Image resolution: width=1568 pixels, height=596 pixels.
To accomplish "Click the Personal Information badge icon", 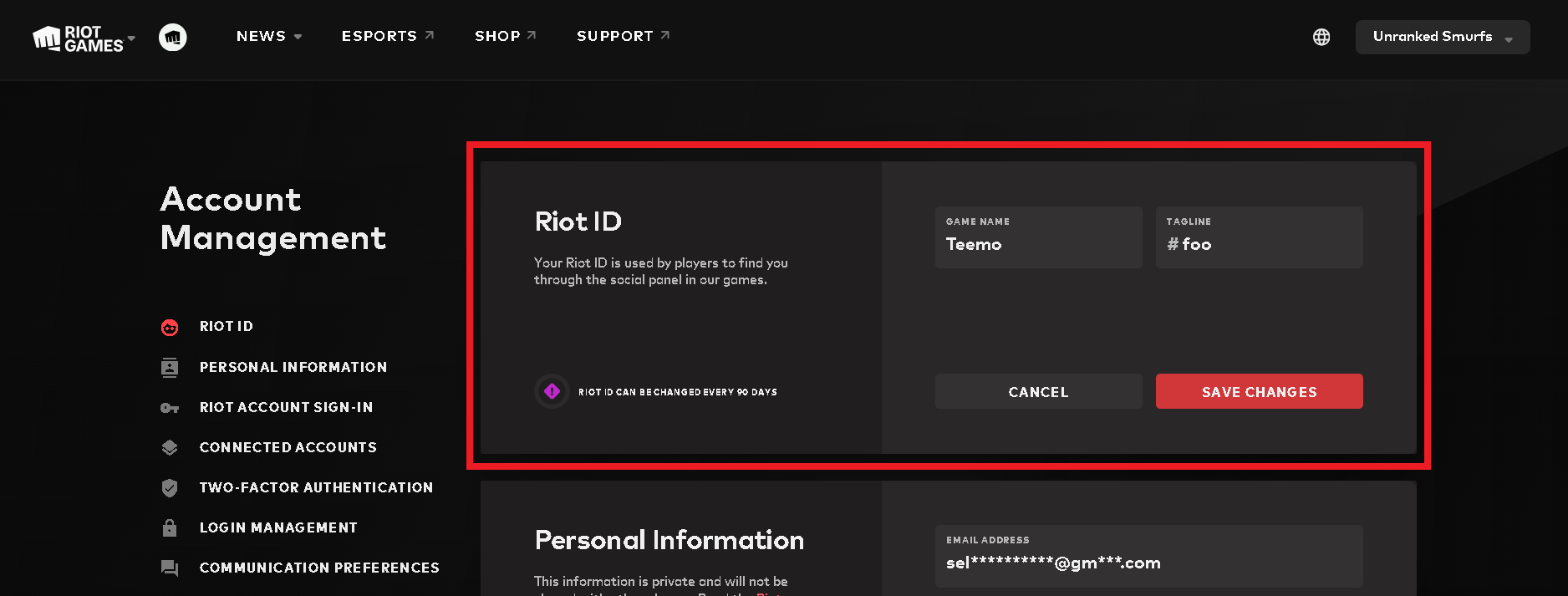I will tap(170, 368).
